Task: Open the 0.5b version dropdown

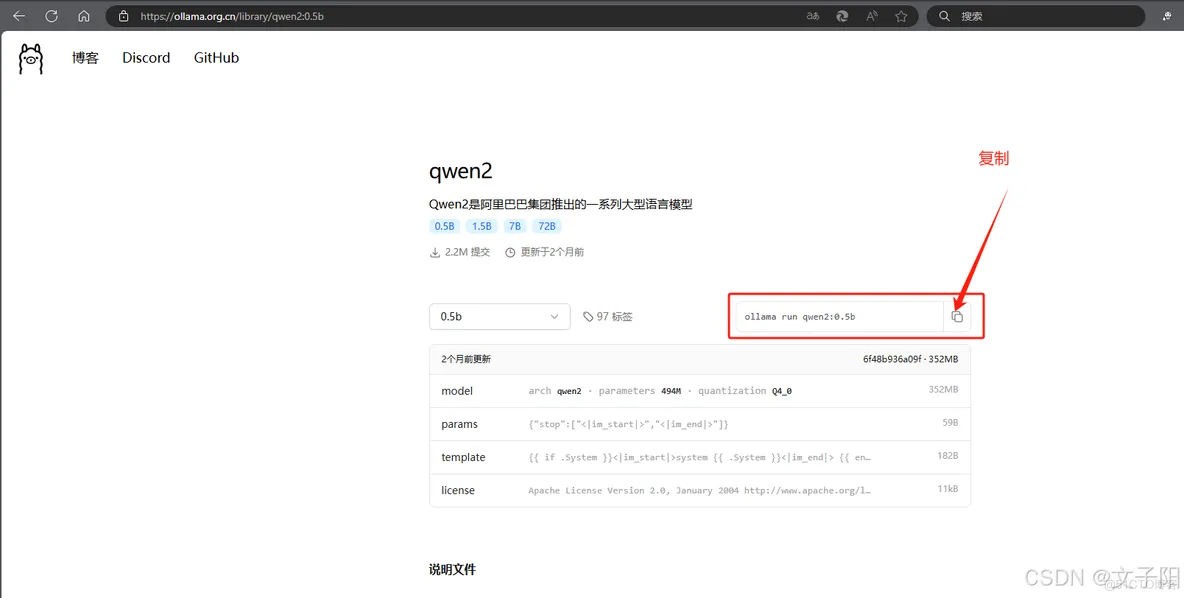Action: tap(499, 316)
